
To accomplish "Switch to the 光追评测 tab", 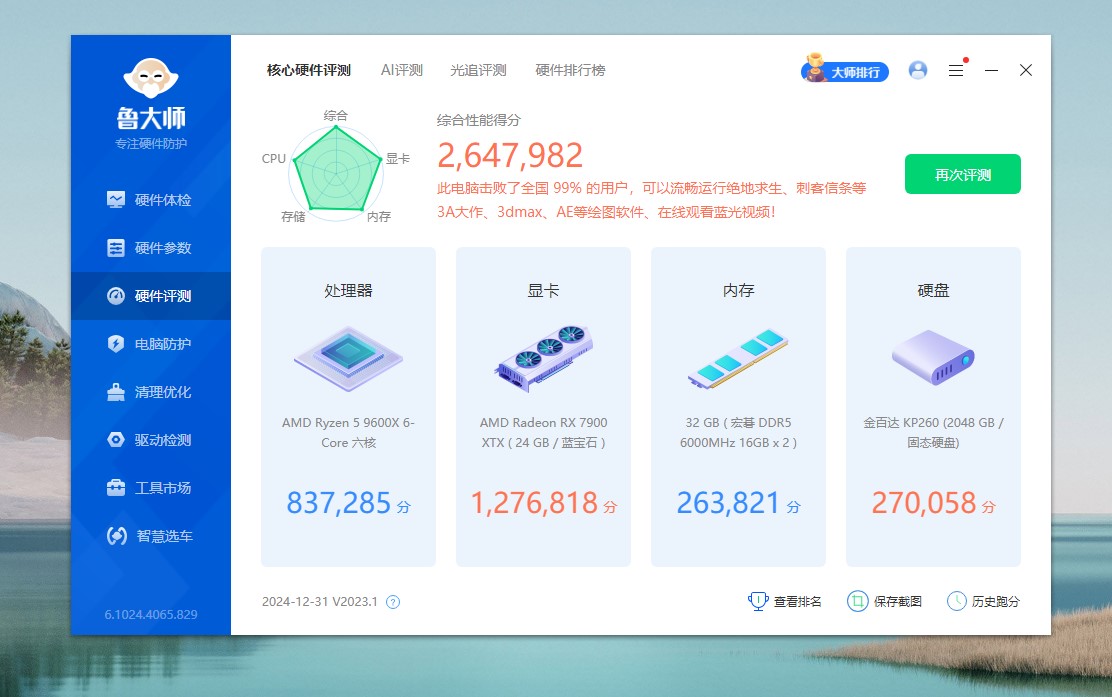I will pos(478,70).
